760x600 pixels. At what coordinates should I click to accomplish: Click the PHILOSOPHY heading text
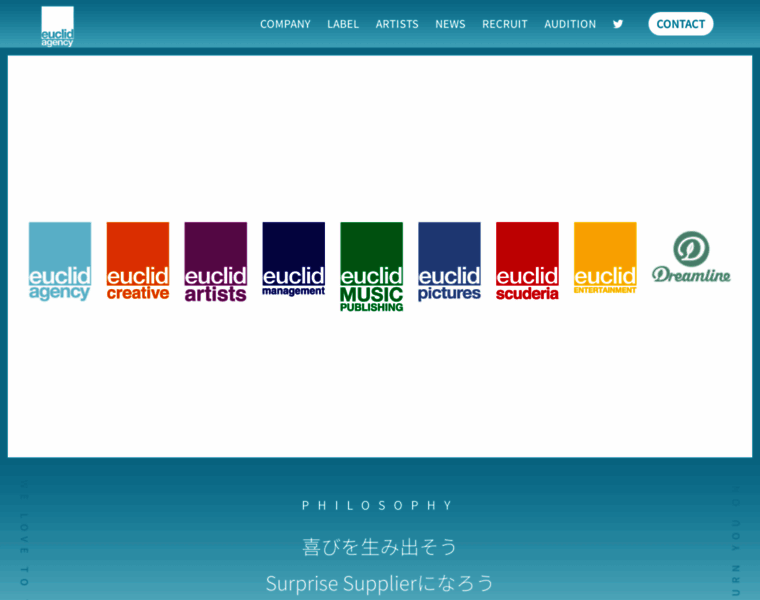[378, 505]
